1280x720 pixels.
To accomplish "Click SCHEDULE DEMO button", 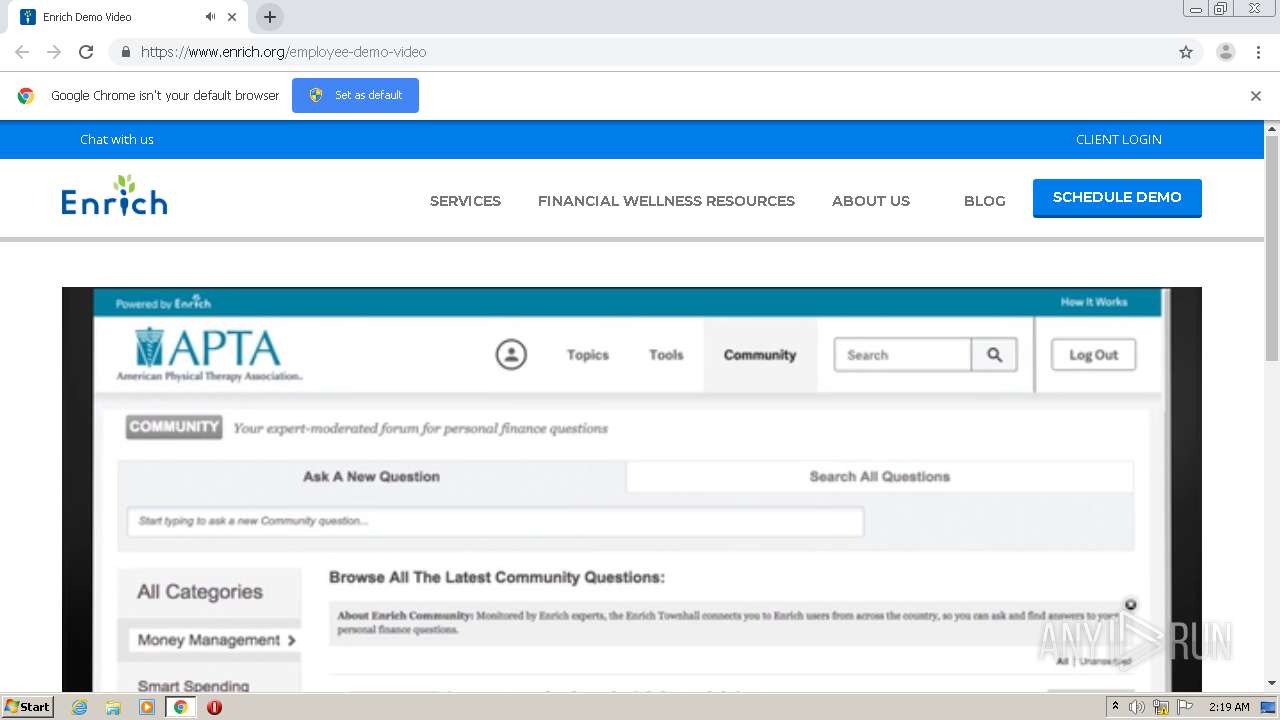I will pyautogui.click(x=1117, y=197).
